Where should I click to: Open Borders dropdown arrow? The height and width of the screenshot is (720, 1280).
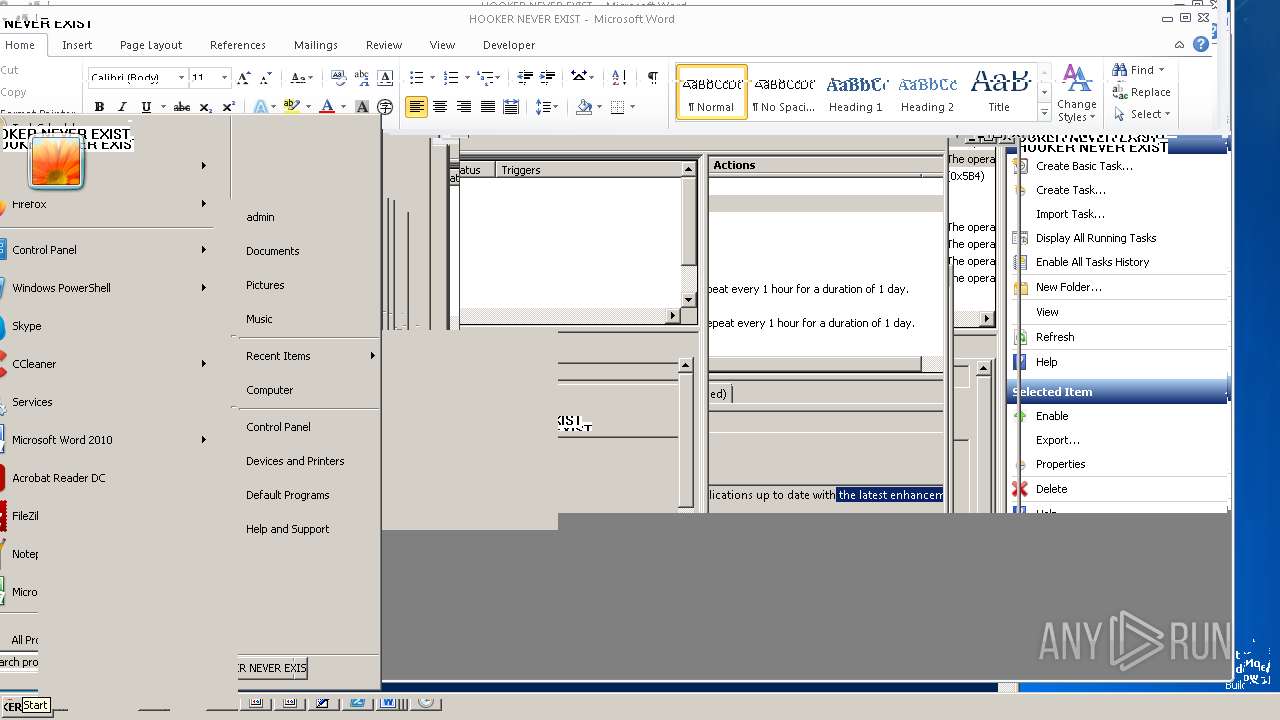point(632,107)
